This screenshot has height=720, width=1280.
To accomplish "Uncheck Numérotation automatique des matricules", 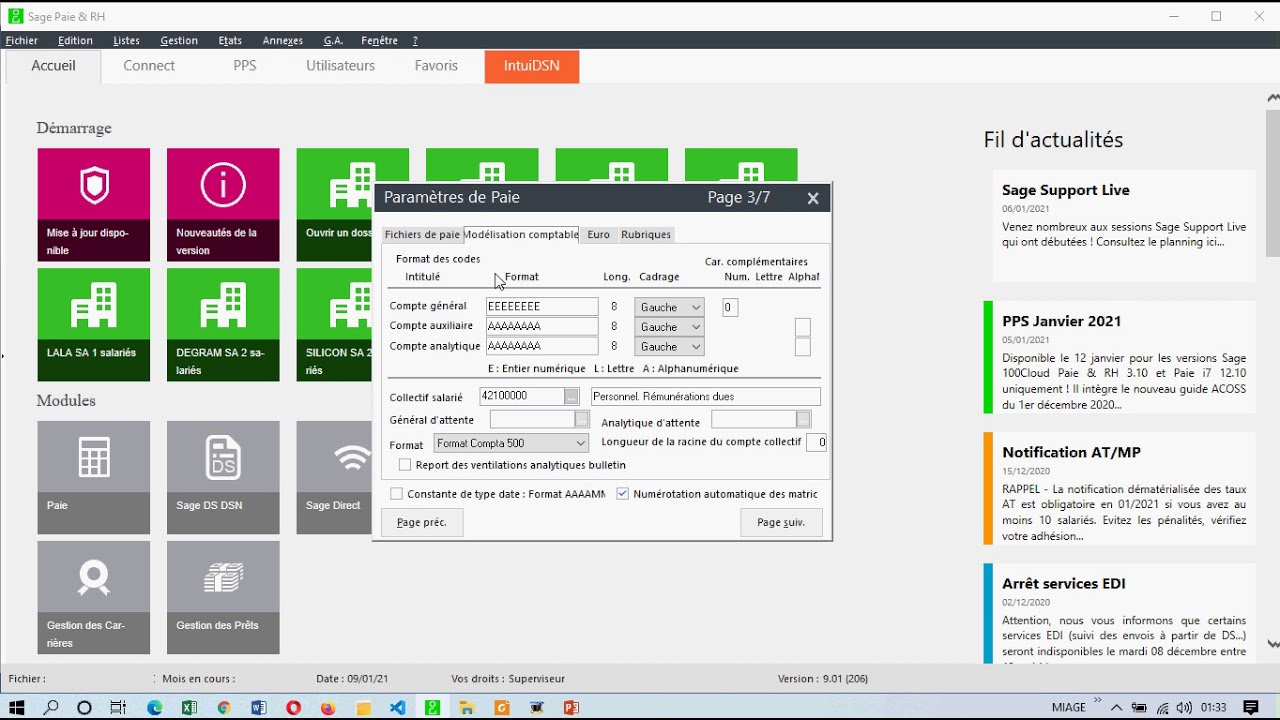I will 623,494.
